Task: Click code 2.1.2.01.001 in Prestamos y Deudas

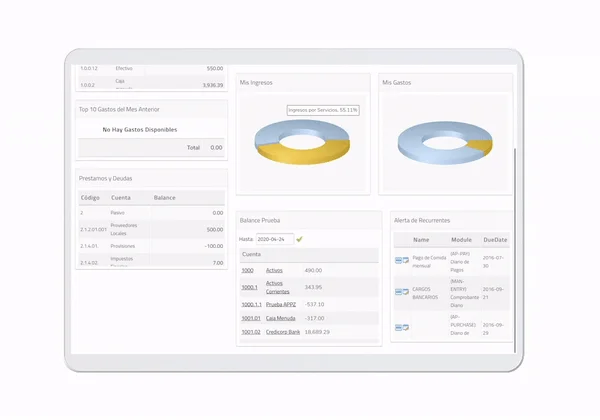Action: pyautogui.click(x=93, y=230)
